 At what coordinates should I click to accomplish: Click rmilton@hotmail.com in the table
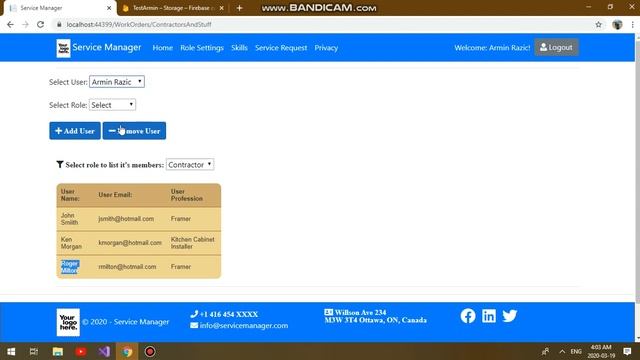point(127,267)
